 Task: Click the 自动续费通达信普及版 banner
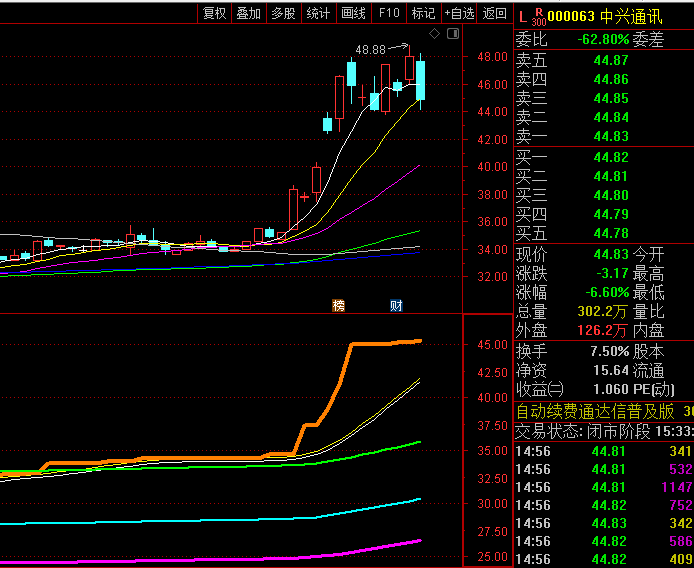596,411
